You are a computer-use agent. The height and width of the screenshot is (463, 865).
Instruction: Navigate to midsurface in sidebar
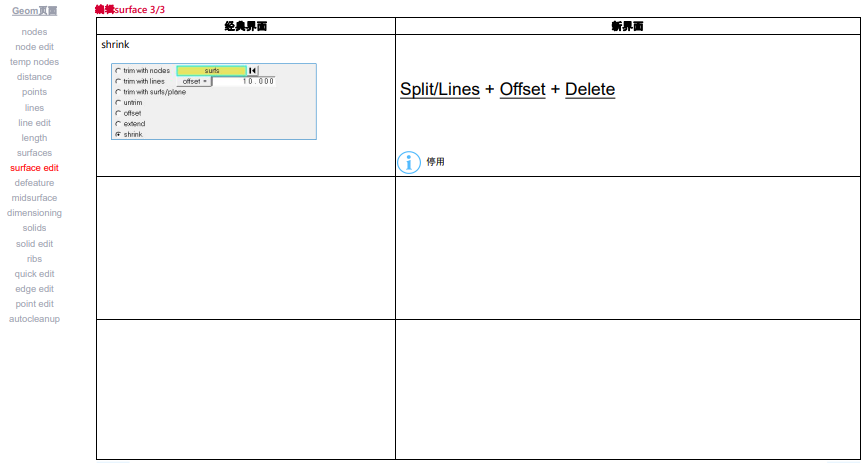(34, 198)
